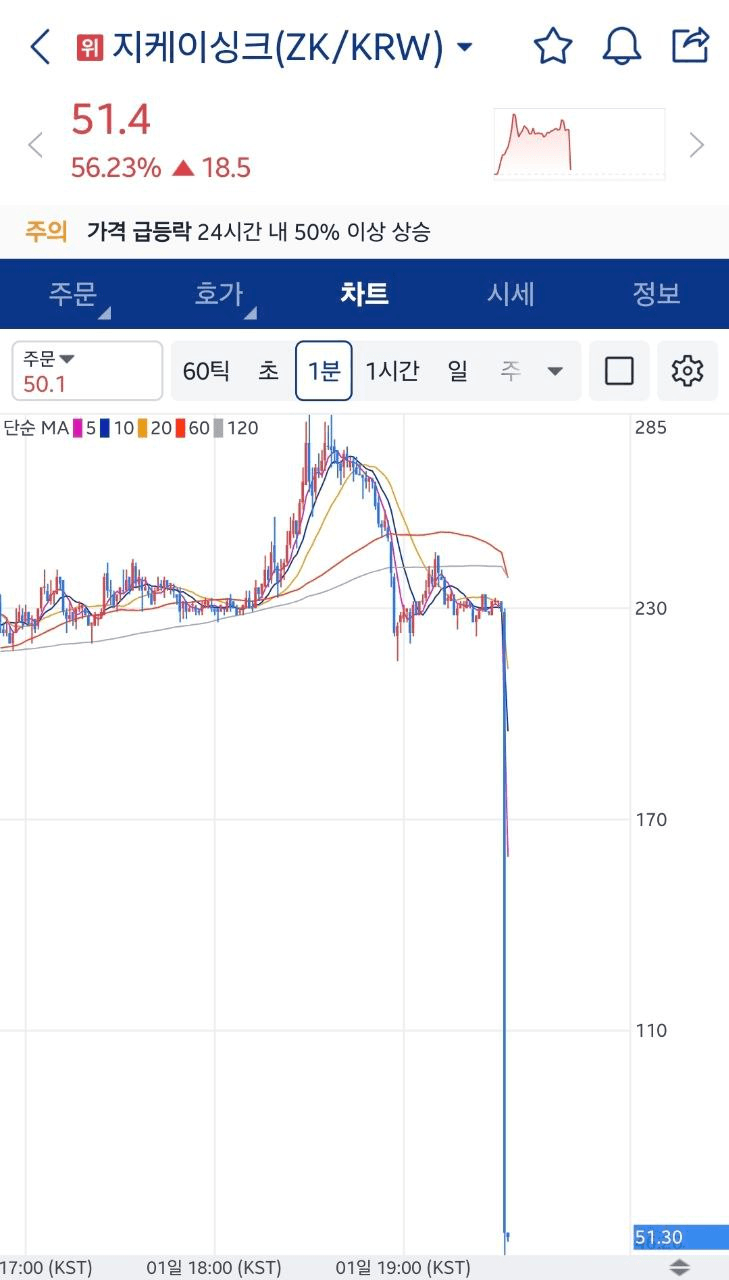Open the 주문 price dropdown
Screen dimensions: 729x1280
(87, 371)
